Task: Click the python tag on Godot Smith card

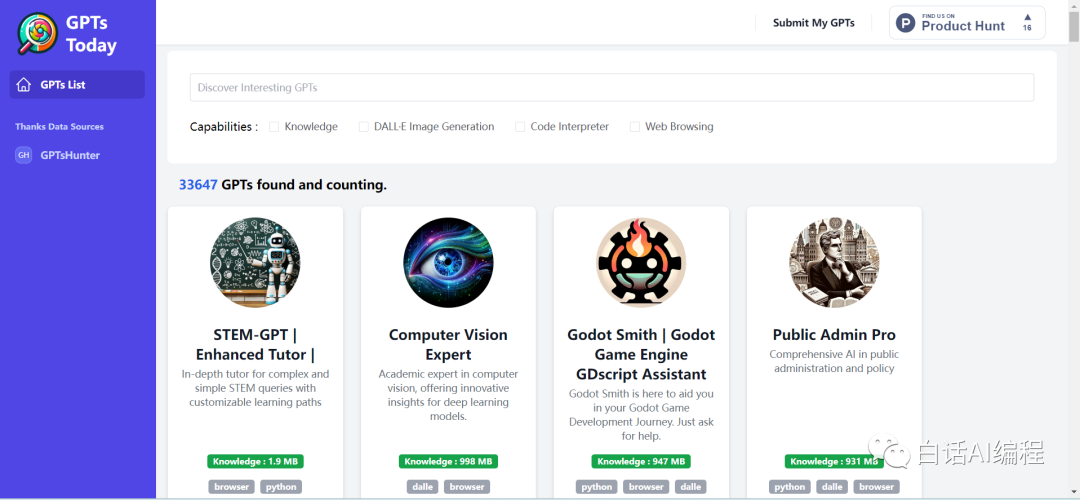Action: tap(597, 487)
